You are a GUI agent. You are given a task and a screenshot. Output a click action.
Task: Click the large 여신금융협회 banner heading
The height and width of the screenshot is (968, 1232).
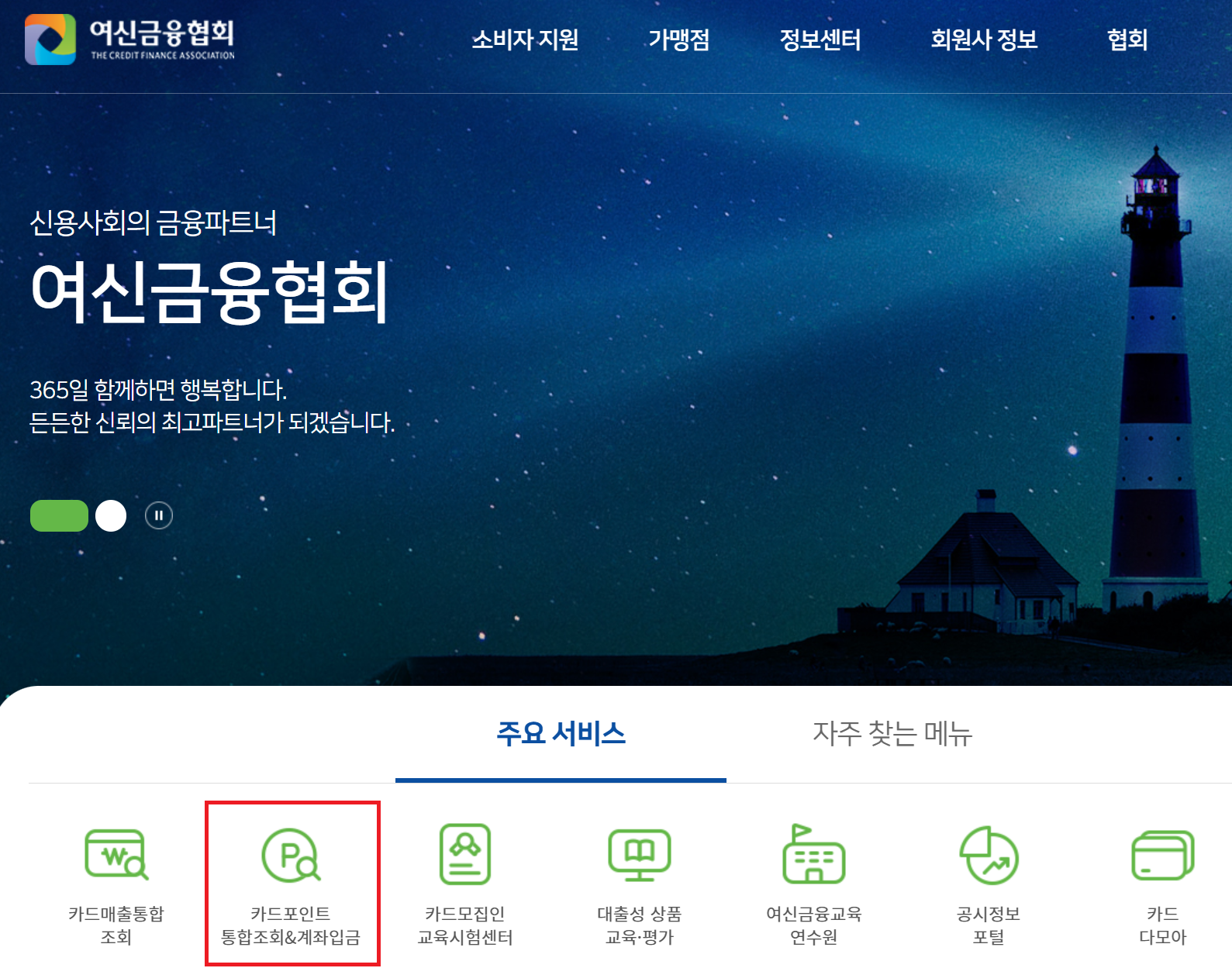tap(209, 292)
